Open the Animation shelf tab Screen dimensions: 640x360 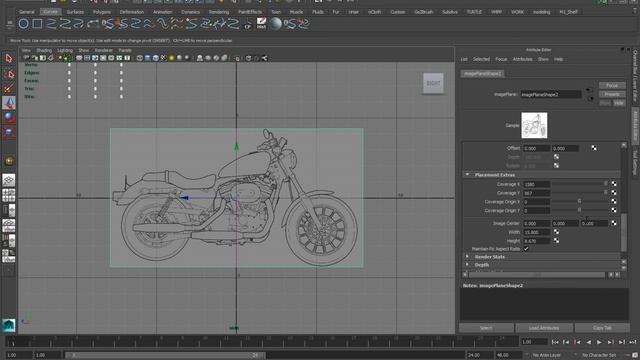[x=162, y=12]
